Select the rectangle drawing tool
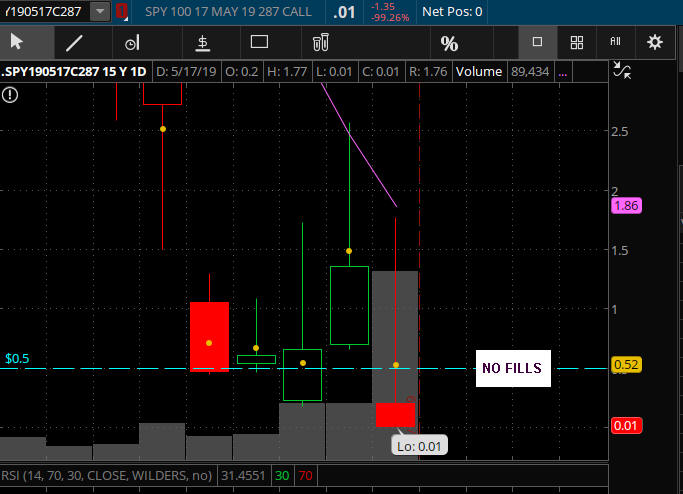Viewport: 683px width, 494px height. pyautogui.click(x=259, y=42)
